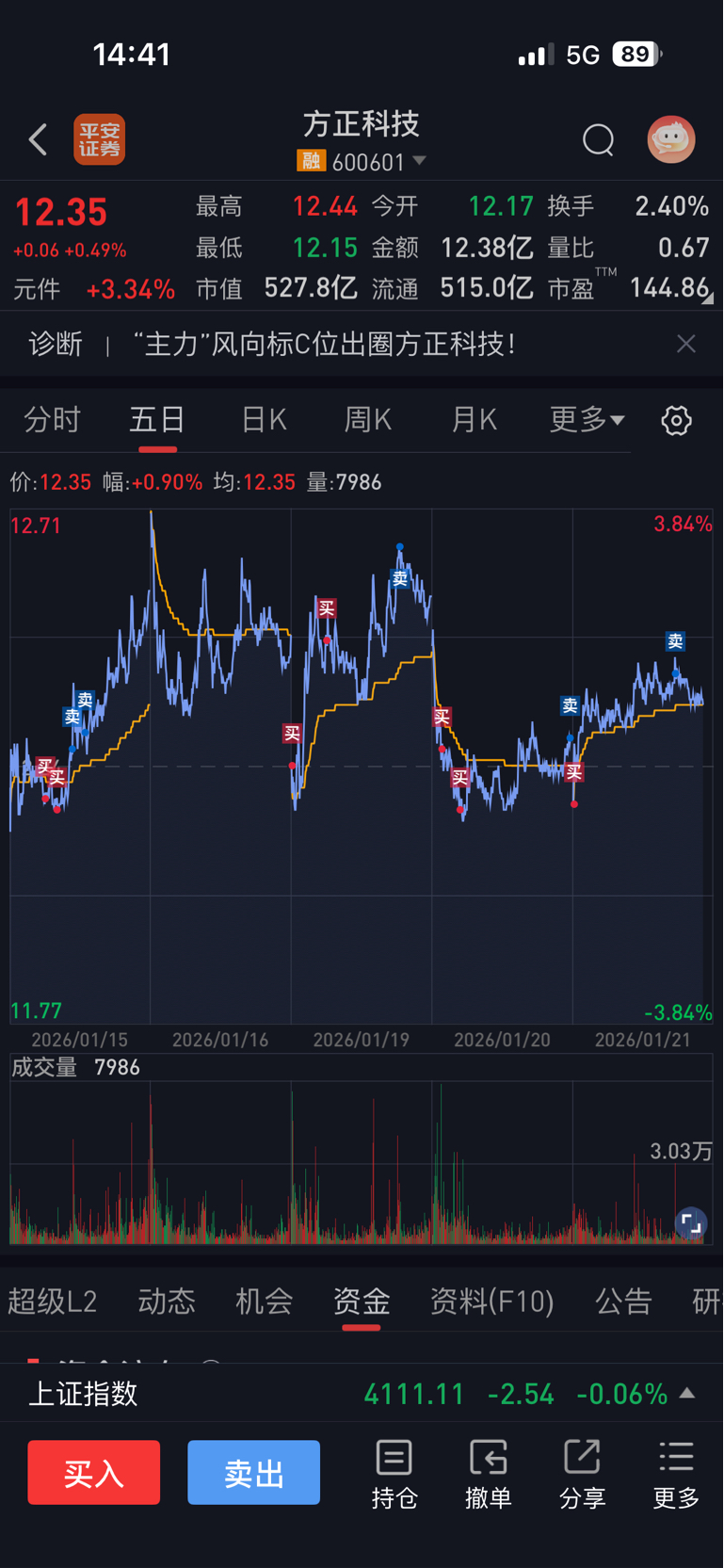
Task: Tap the 最高 value 12.44
Action: [x=324, y=206]
